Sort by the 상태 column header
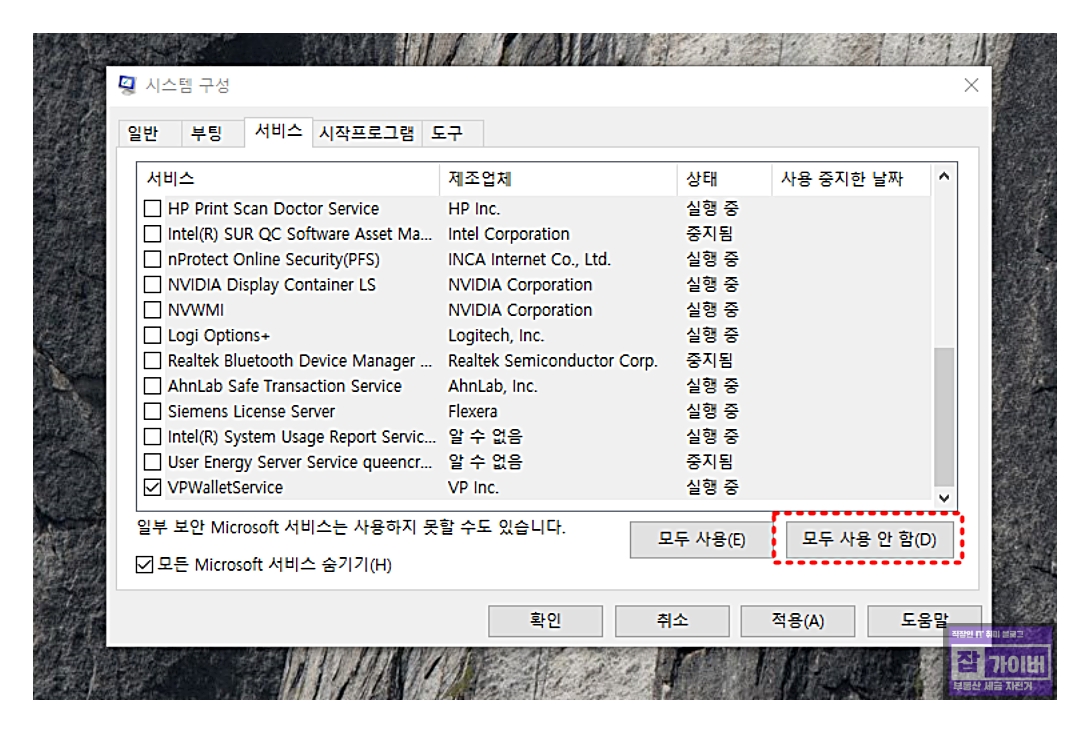Viewport: 1090px width, 733px height. [x=725, y=179]
